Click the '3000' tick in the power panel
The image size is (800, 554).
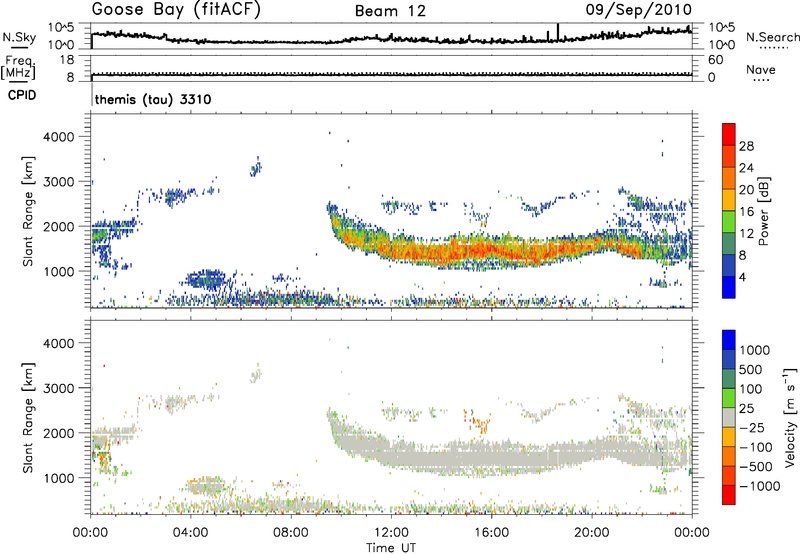tap(59, 182)
